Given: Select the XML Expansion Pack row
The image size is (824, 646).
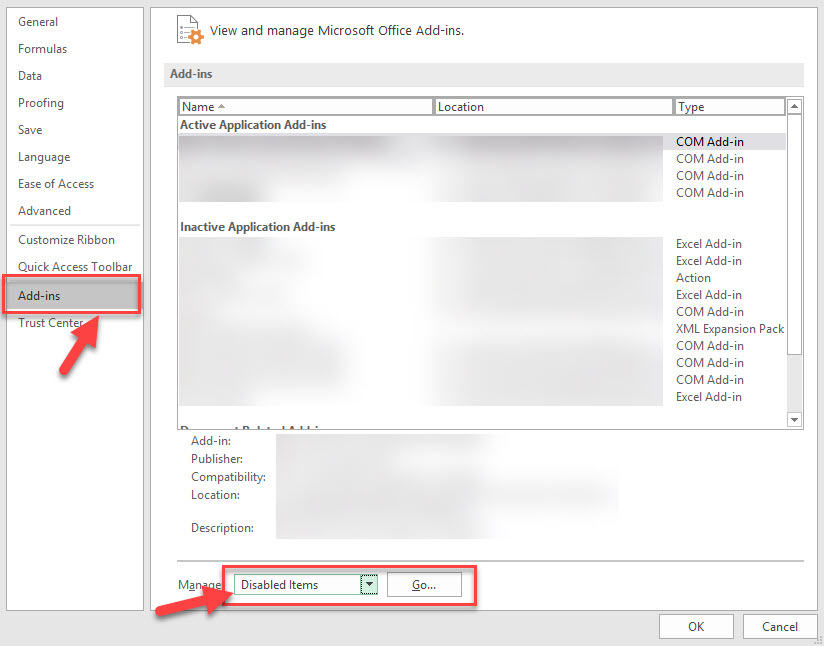Looking at the screenshot, I should [482, 329].
